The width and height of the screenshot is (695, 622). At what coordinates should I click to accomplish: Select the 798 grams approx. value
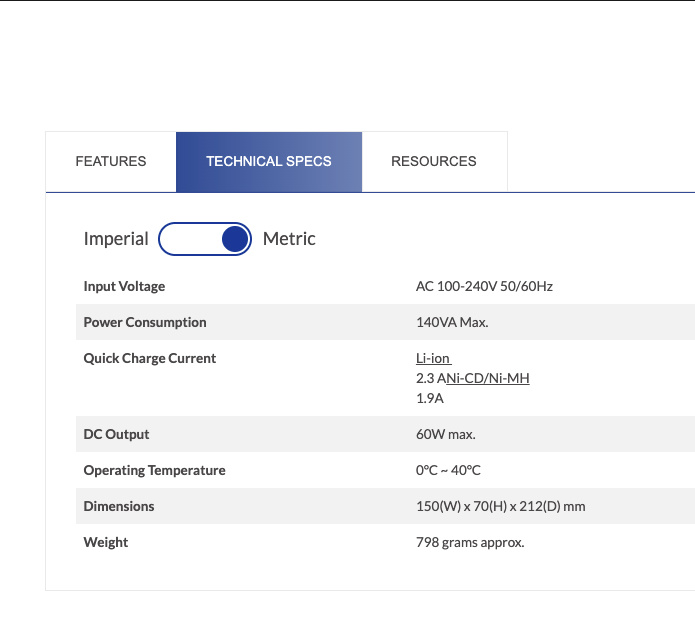[470, 542]
